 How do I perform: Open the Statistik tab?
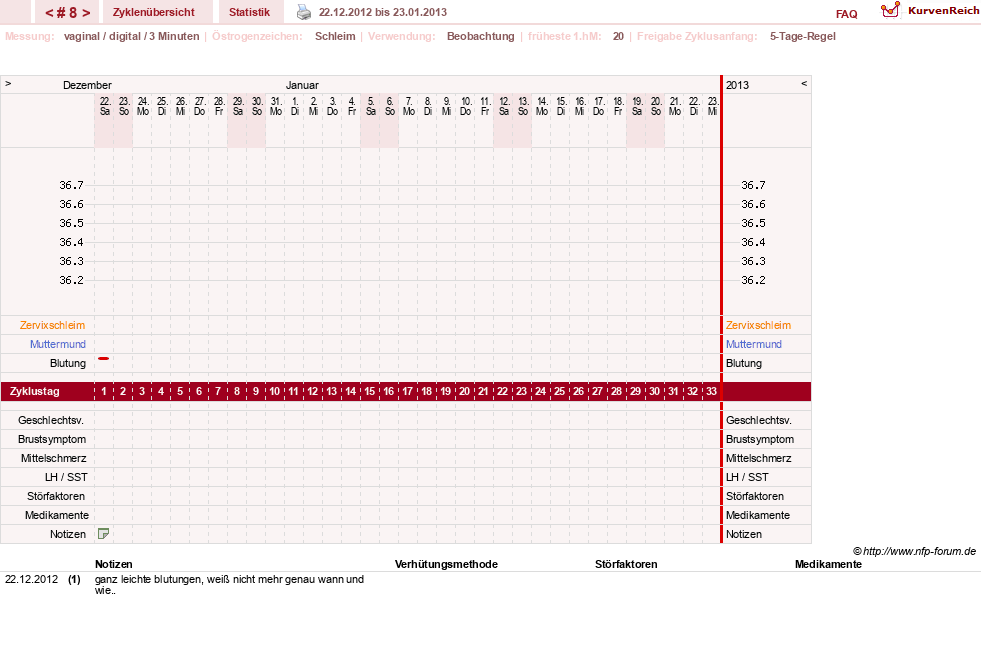[249, 12]
